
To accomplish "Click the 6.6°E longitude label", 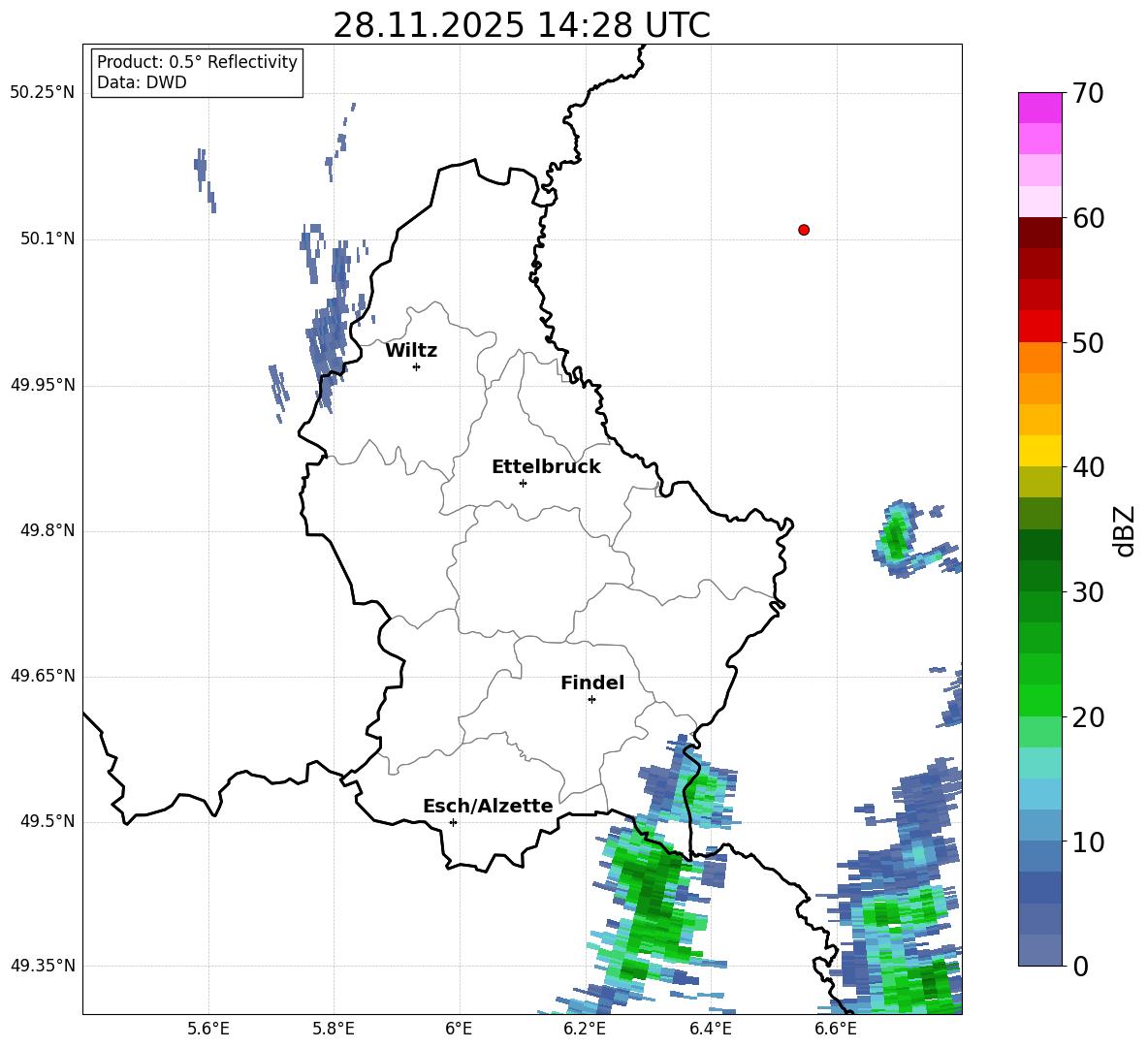I will (x=836, y=1029).
